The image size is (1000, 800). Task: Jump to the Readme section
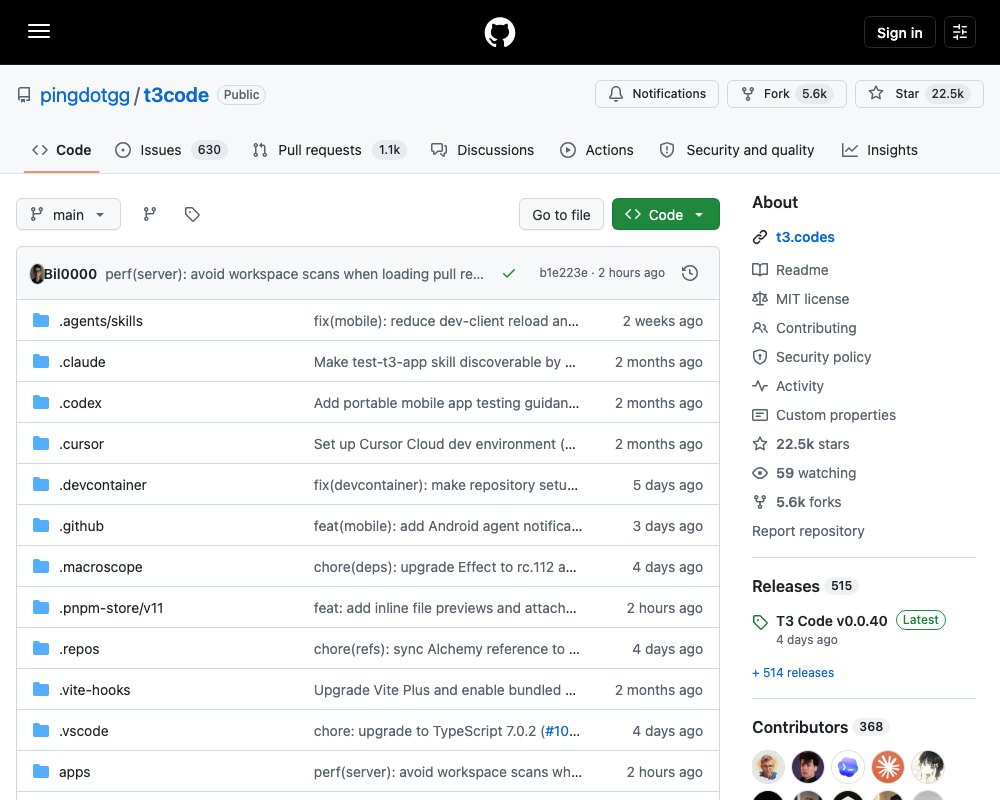click(x=802, y=270)
